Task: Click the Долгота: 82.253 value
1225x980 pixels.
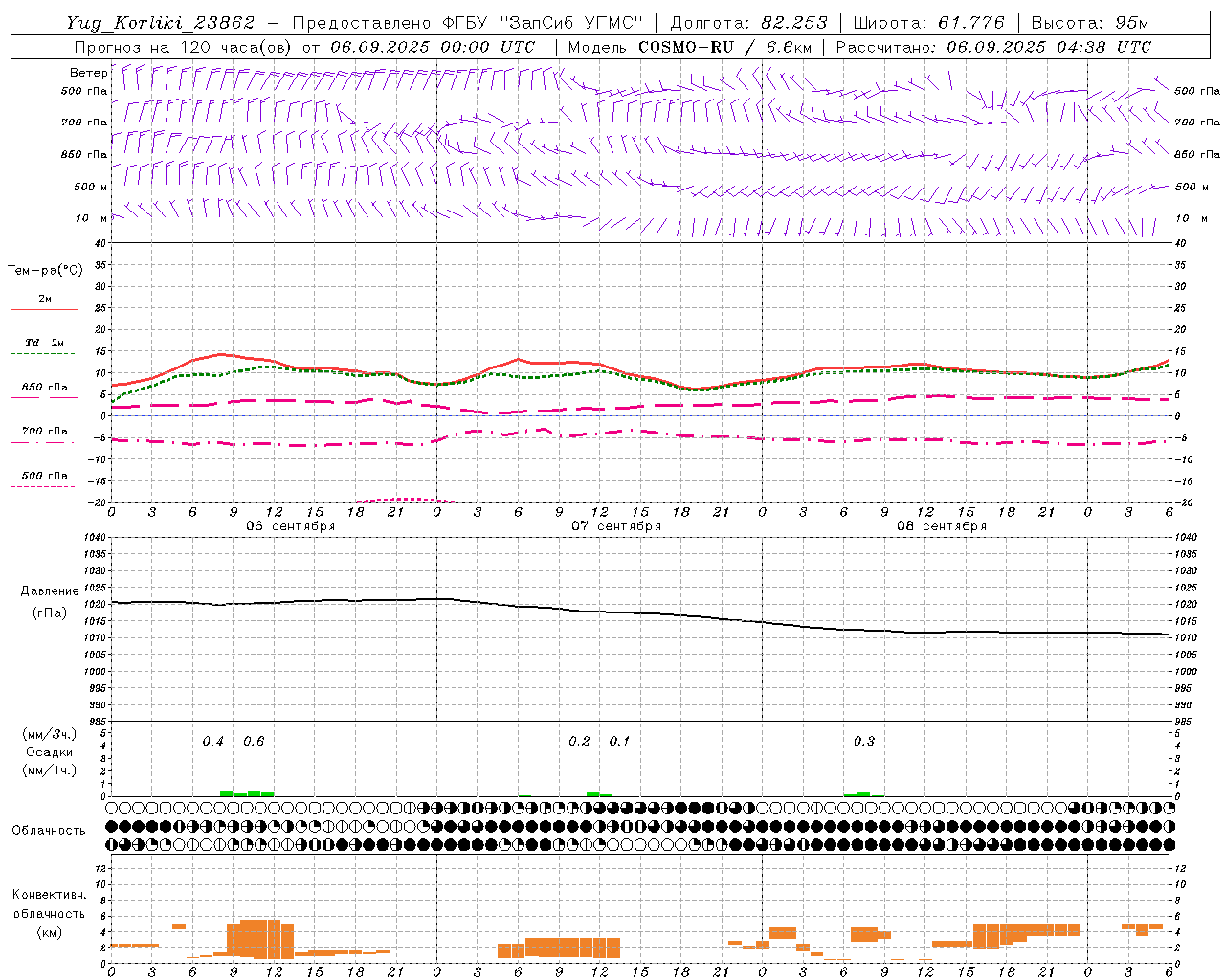Action: tap(749, 23)
